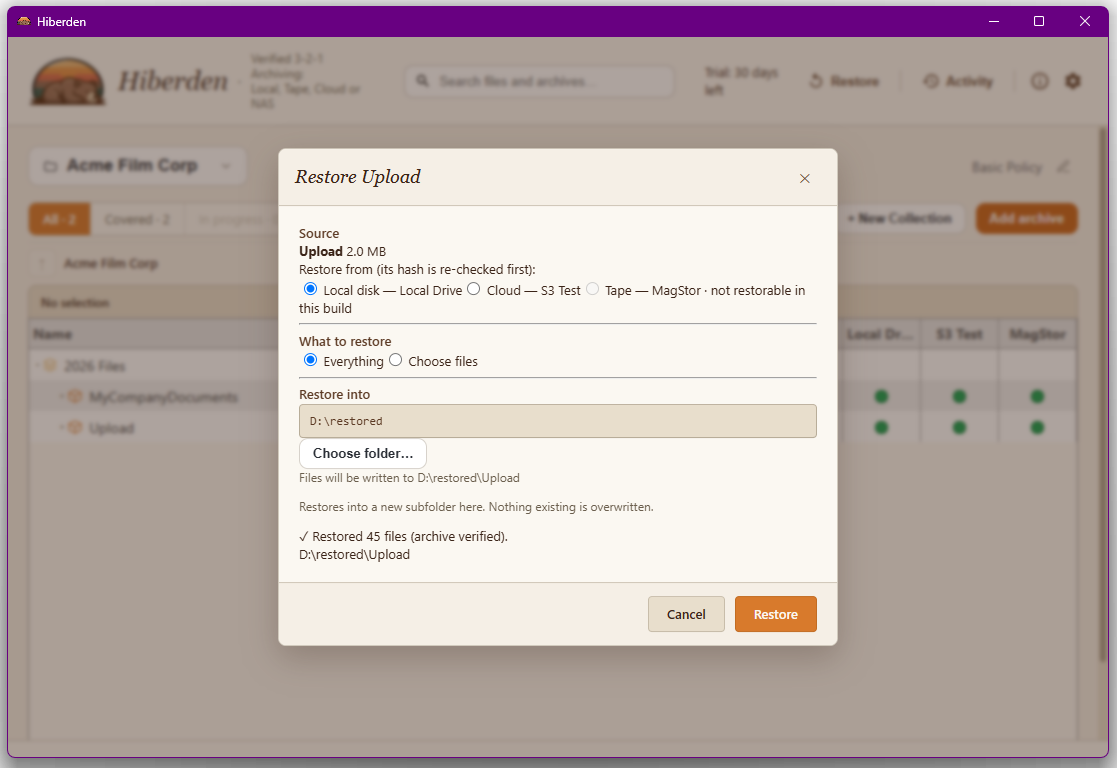
Task: Collapse the 2026 Files tree row
Action: click(38, 365)
